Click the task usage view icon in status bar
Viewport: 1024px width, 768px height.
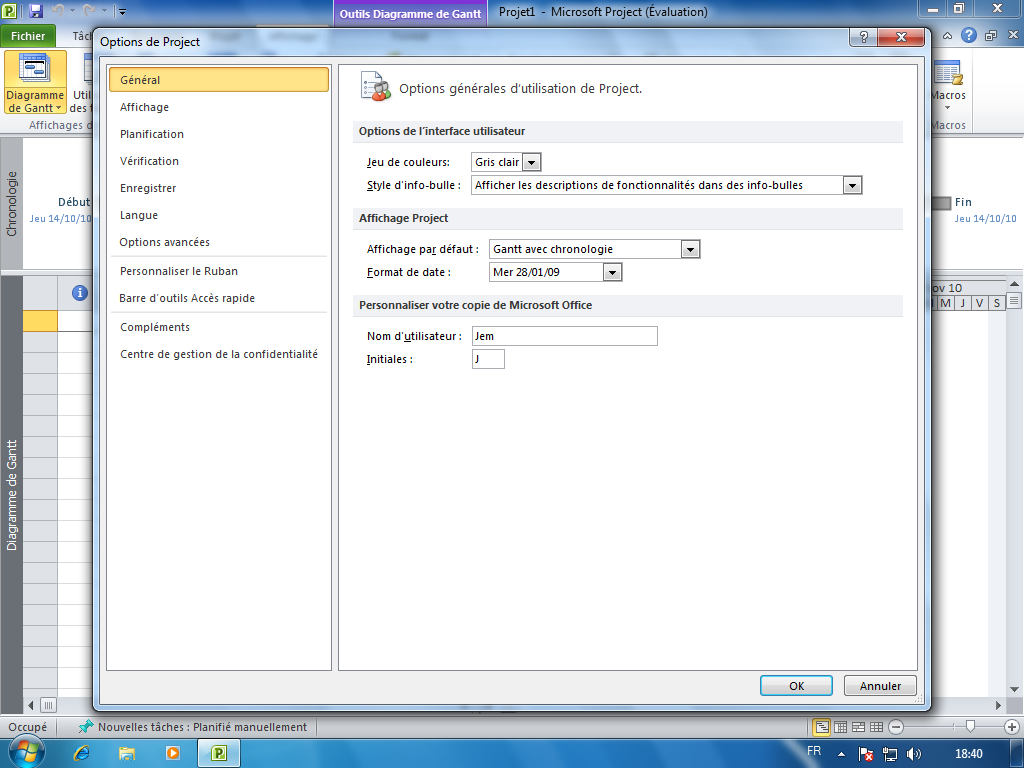pyautogui.click(x=840, y=727)
